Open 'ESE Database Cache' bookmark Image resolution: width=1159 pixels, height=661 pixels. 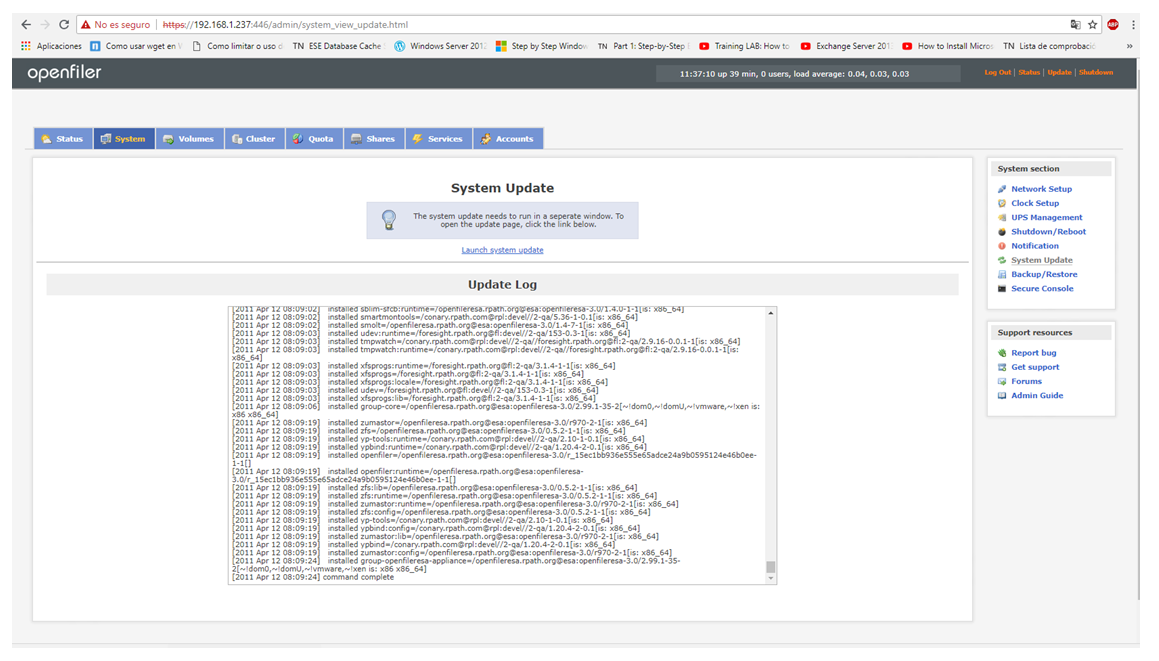pyautogui.click(x=338, y=46)
